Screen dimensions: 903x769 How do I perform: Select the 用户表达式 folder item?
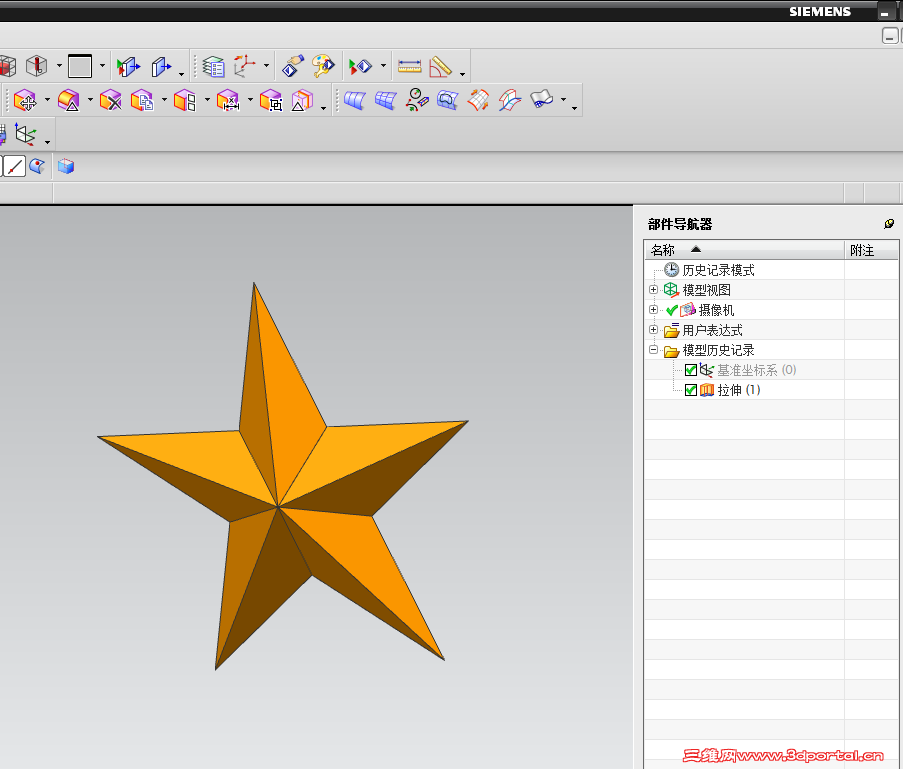coord(712,330)
